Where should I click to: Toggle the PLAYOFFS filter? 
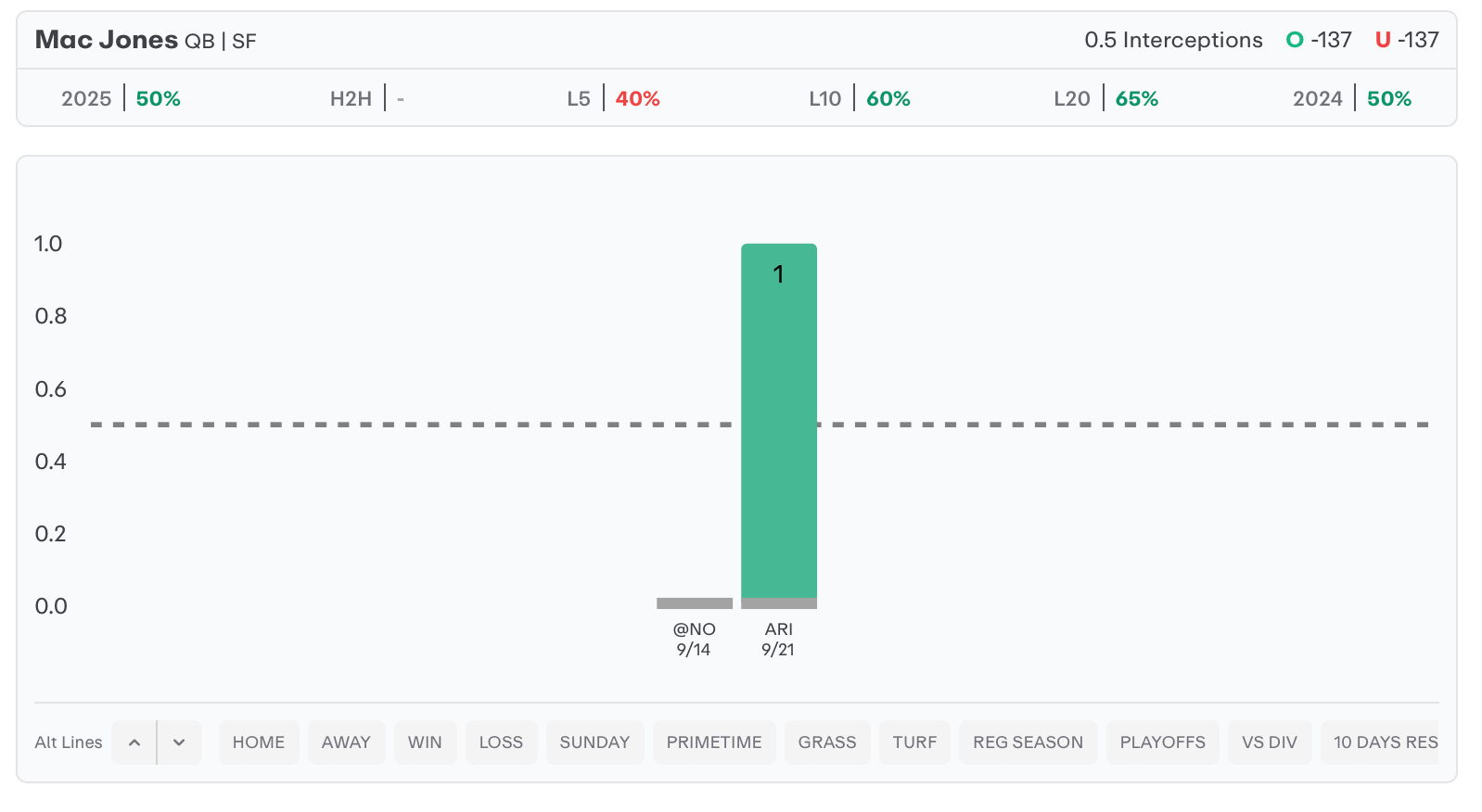(x=1162, y=742)
